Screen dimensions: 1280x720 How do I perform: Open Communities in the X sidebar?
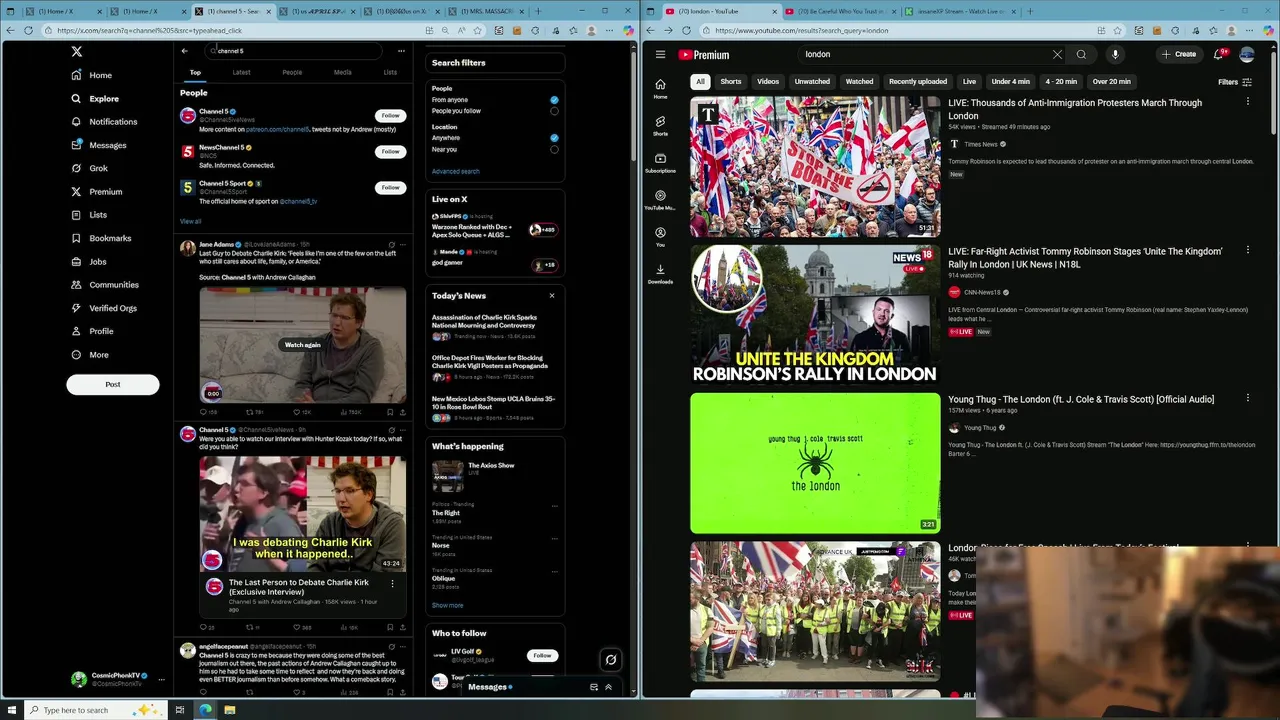pyautogui.click(x=104, y=285)
